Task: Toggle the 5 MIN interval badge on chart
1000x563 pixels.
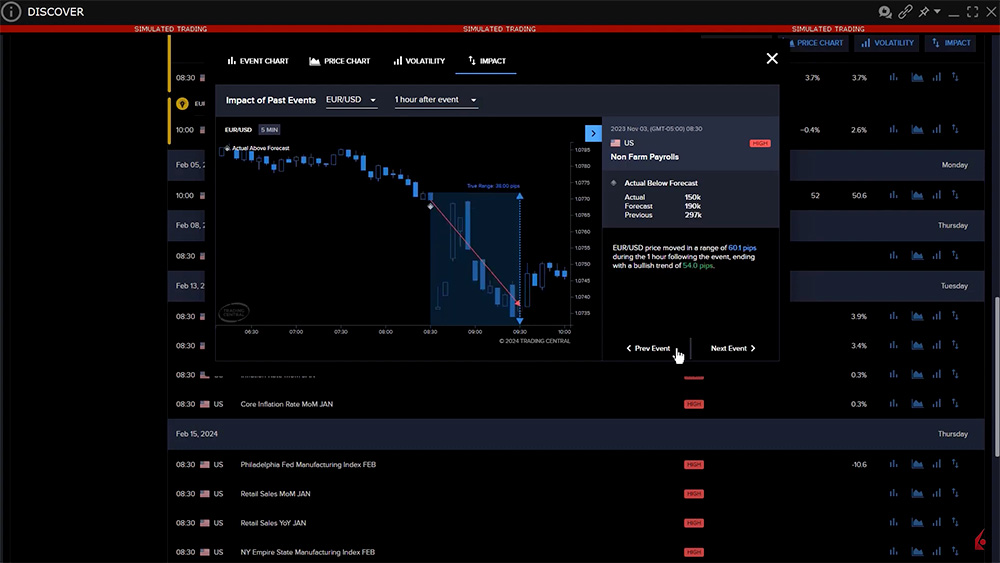Action: 270,130
